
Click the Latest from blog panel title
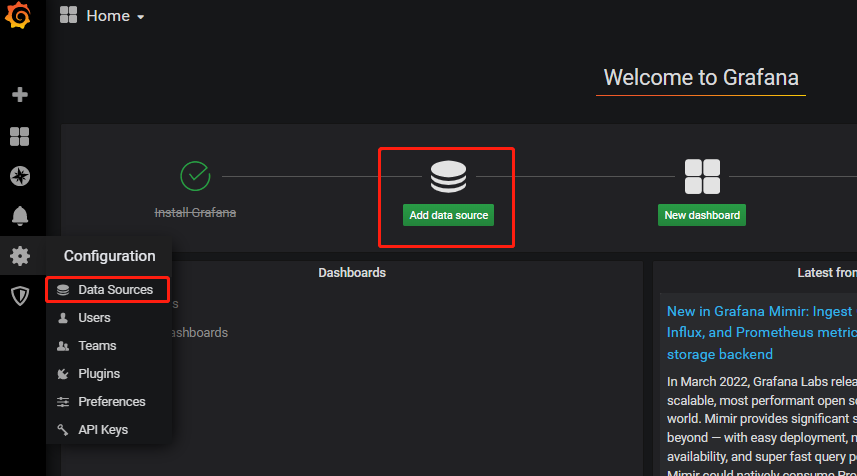[x=827, y=273]
